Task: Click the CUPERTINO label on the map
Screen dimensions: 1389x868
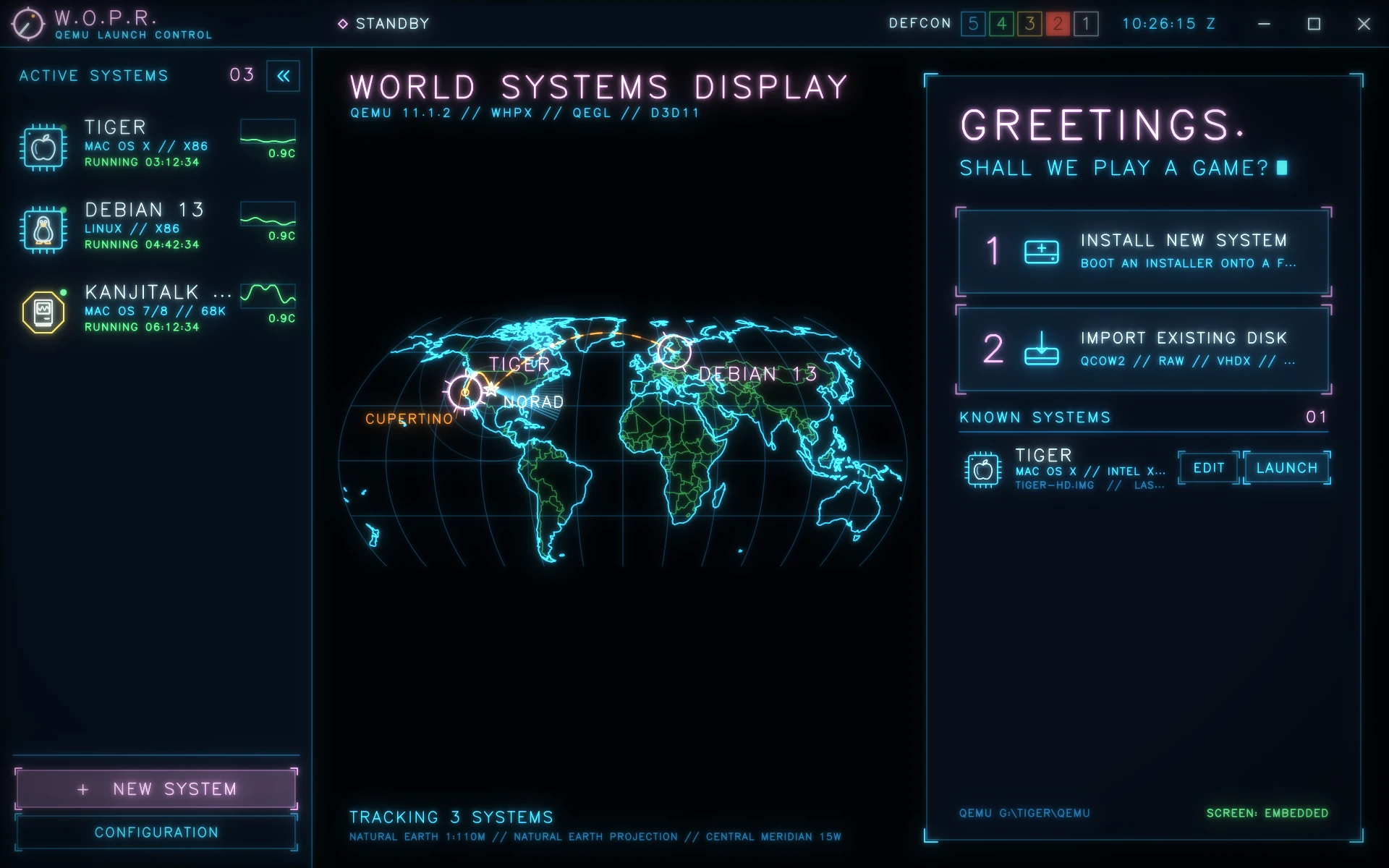Action: 409,419
